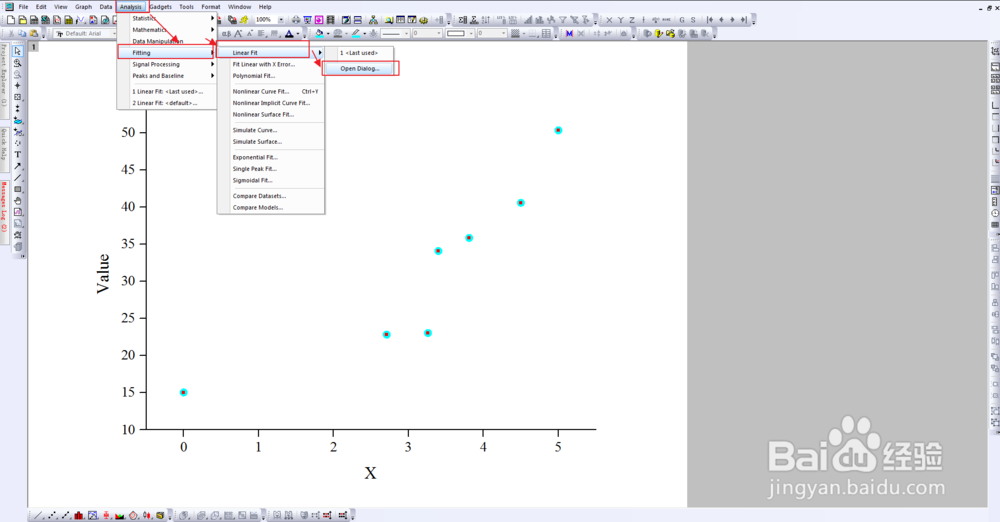Open the Gadgets menu
Screen dimensions: 1000x522
pyautogui.click(x=161, y=7)
